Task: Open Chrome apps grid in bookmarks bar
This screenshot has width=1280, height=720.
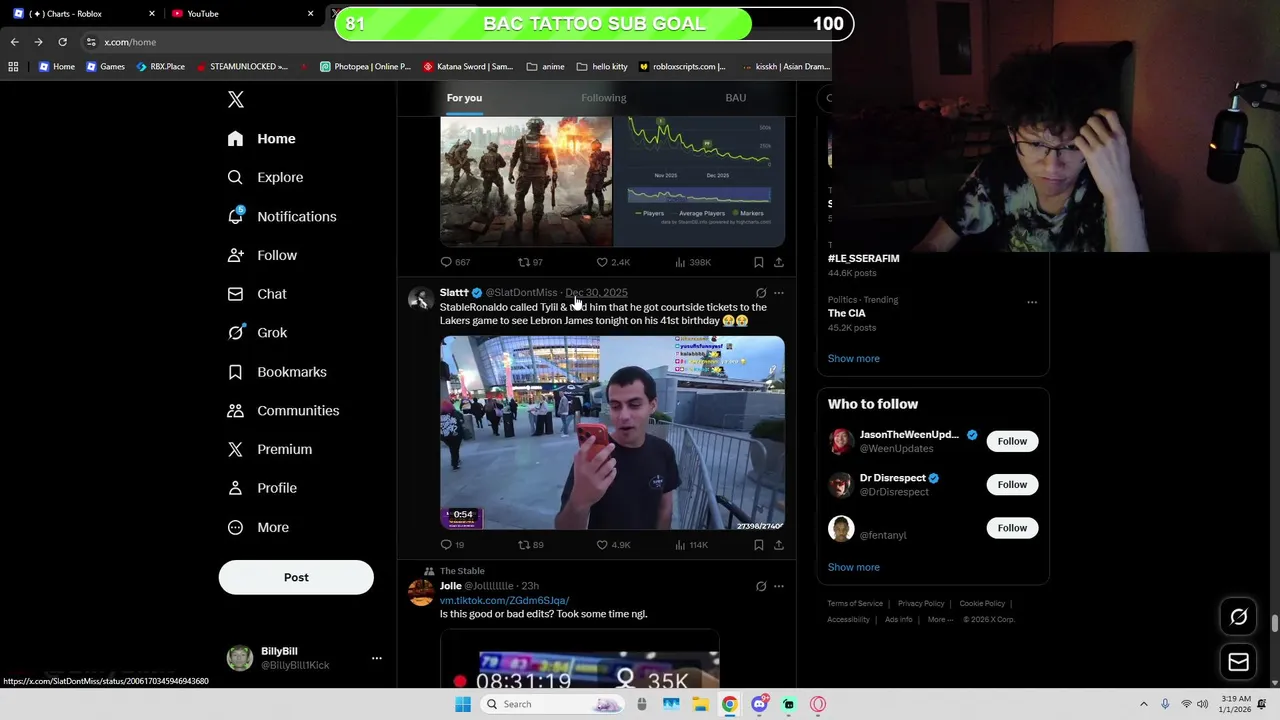Action: [13, 66]
